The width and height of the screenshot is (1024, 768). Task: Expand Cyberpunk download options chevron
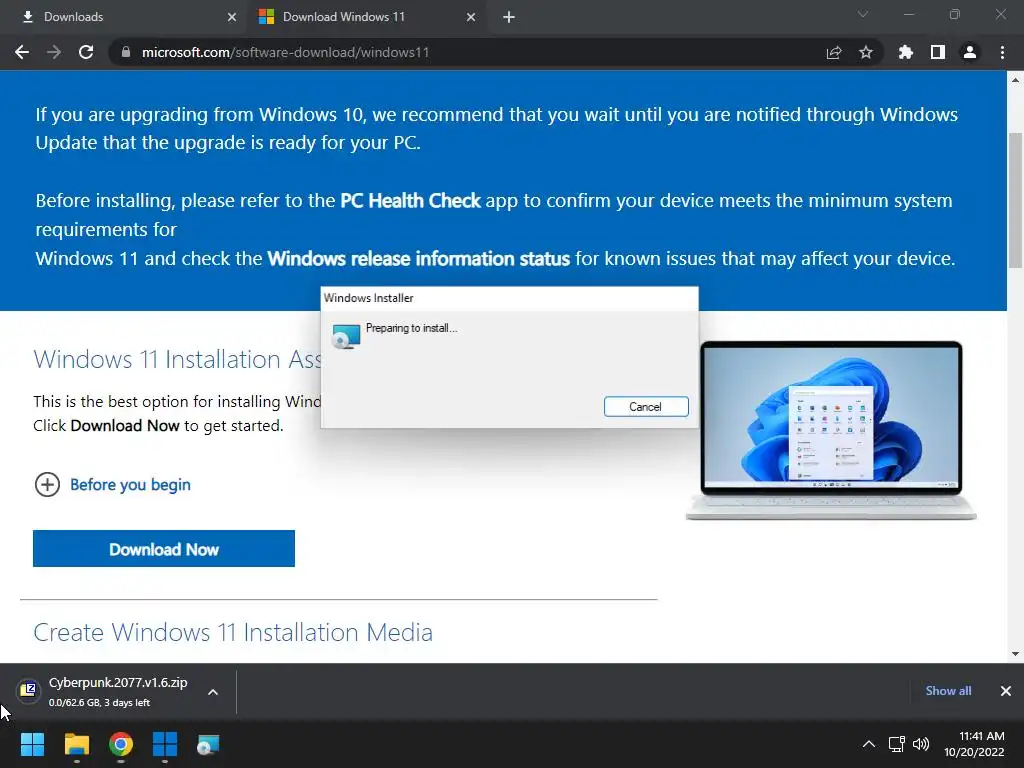(213, 692)
